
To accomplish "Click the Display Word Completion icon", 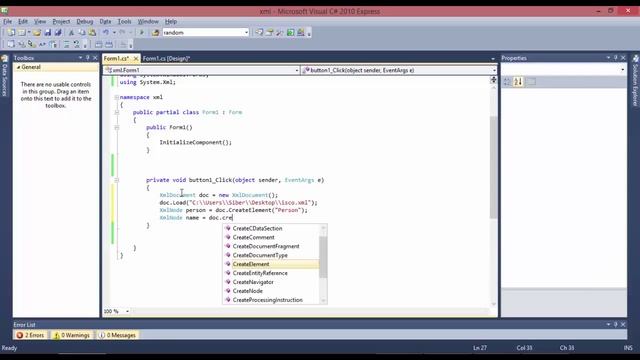I will coord(42,44).
